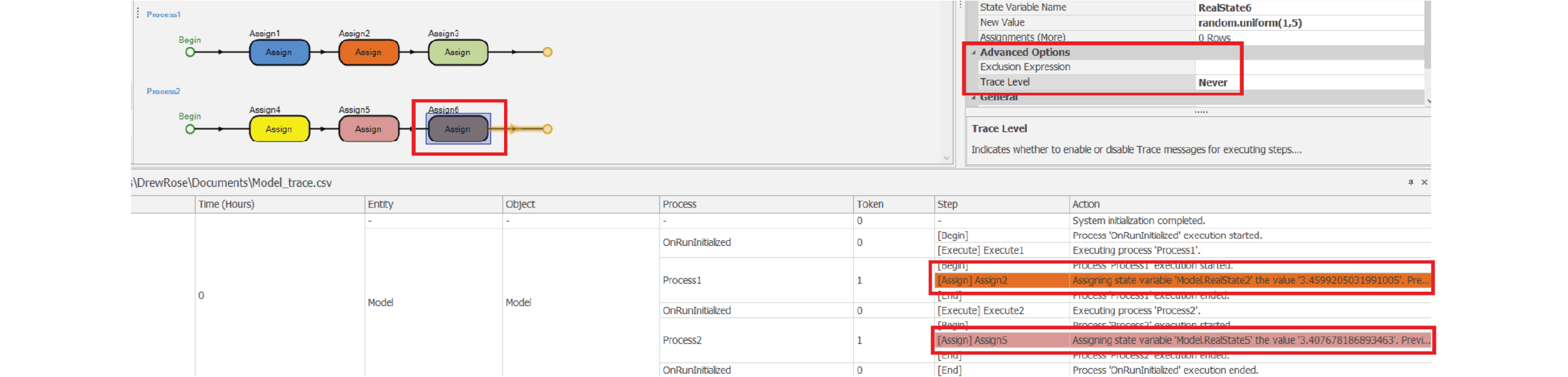Click [Execute] Execute2 step cell
The image size is (1568, 377).
tap(1002, 311)
